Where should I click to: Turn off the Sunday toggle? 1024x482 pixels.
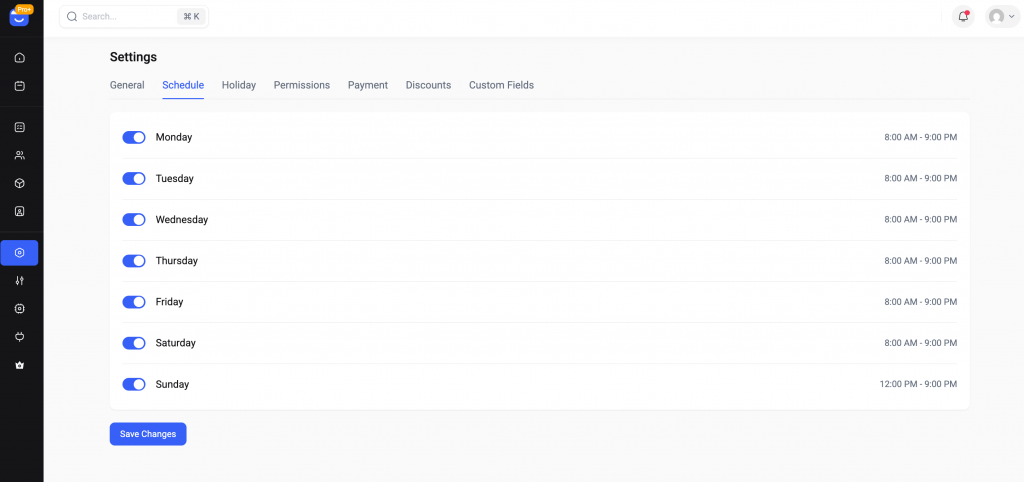[134, 384]
